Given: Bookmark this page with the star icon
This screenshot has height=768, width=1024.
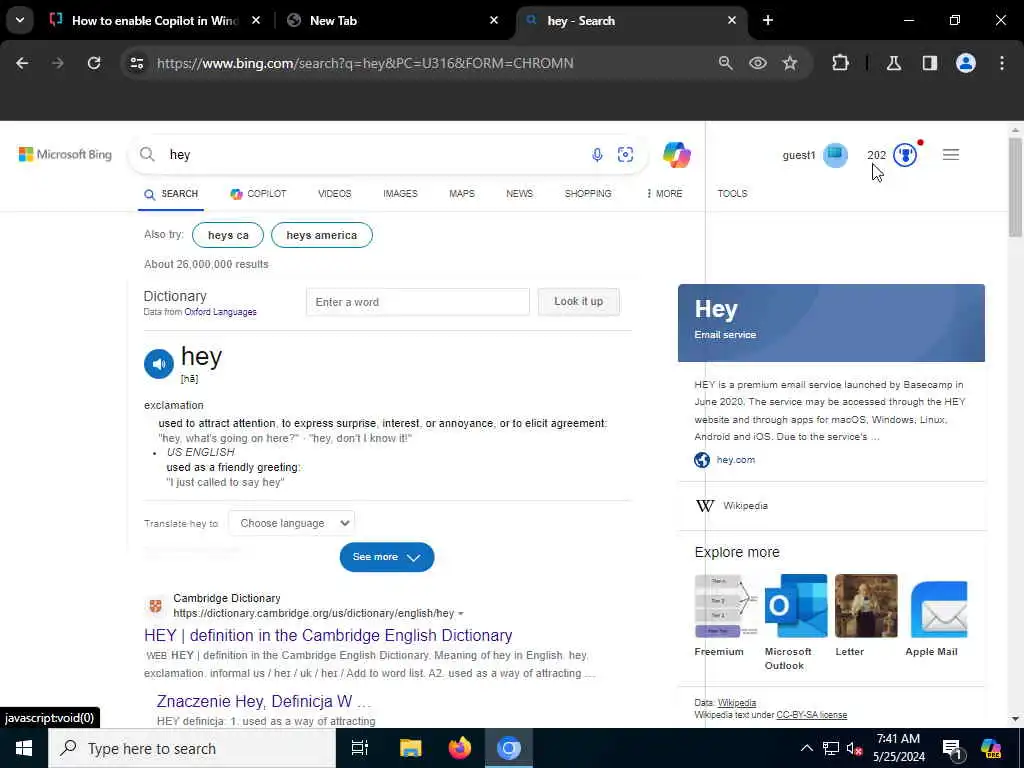Looking at the screenshot, I should (x=790, y=63).
